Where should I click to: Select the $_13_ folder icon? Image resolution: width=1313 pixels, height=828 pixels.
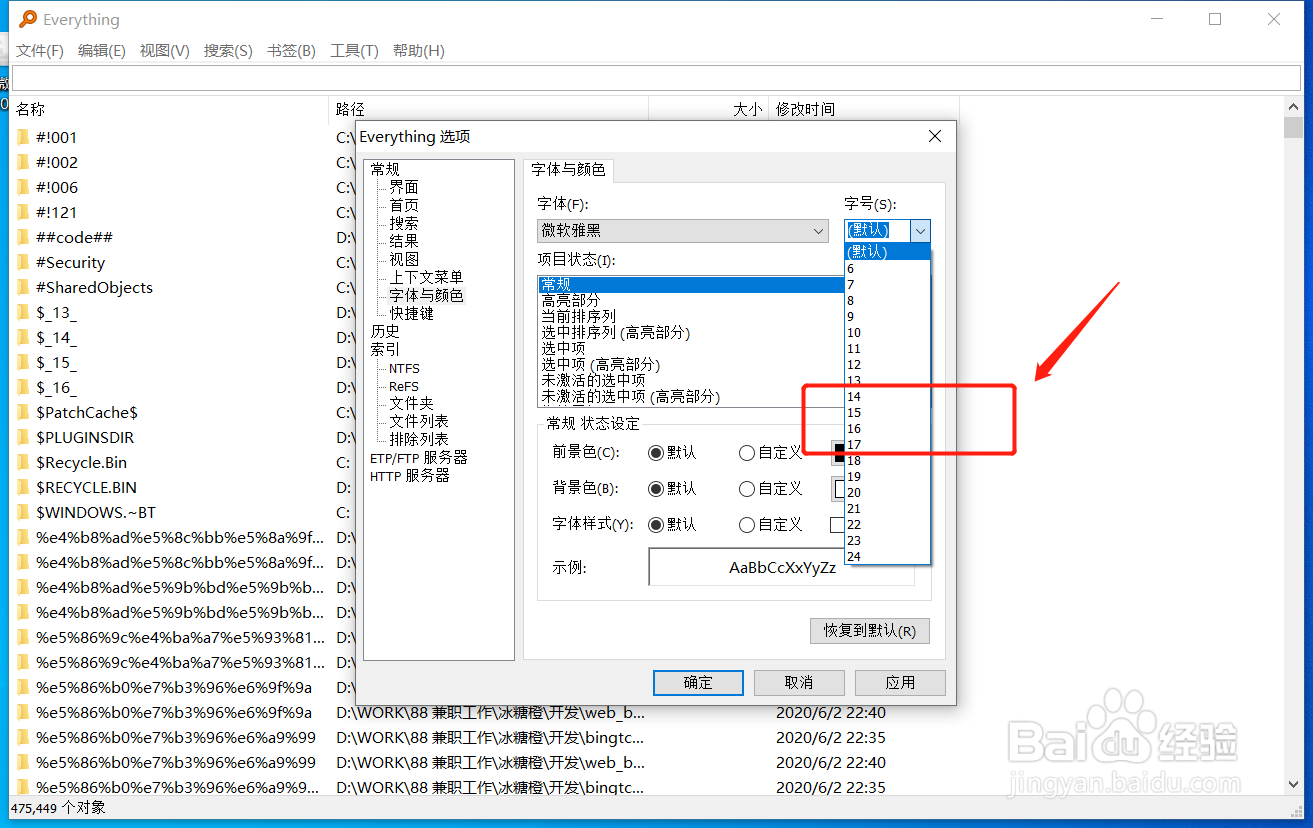tap(23, 312)
